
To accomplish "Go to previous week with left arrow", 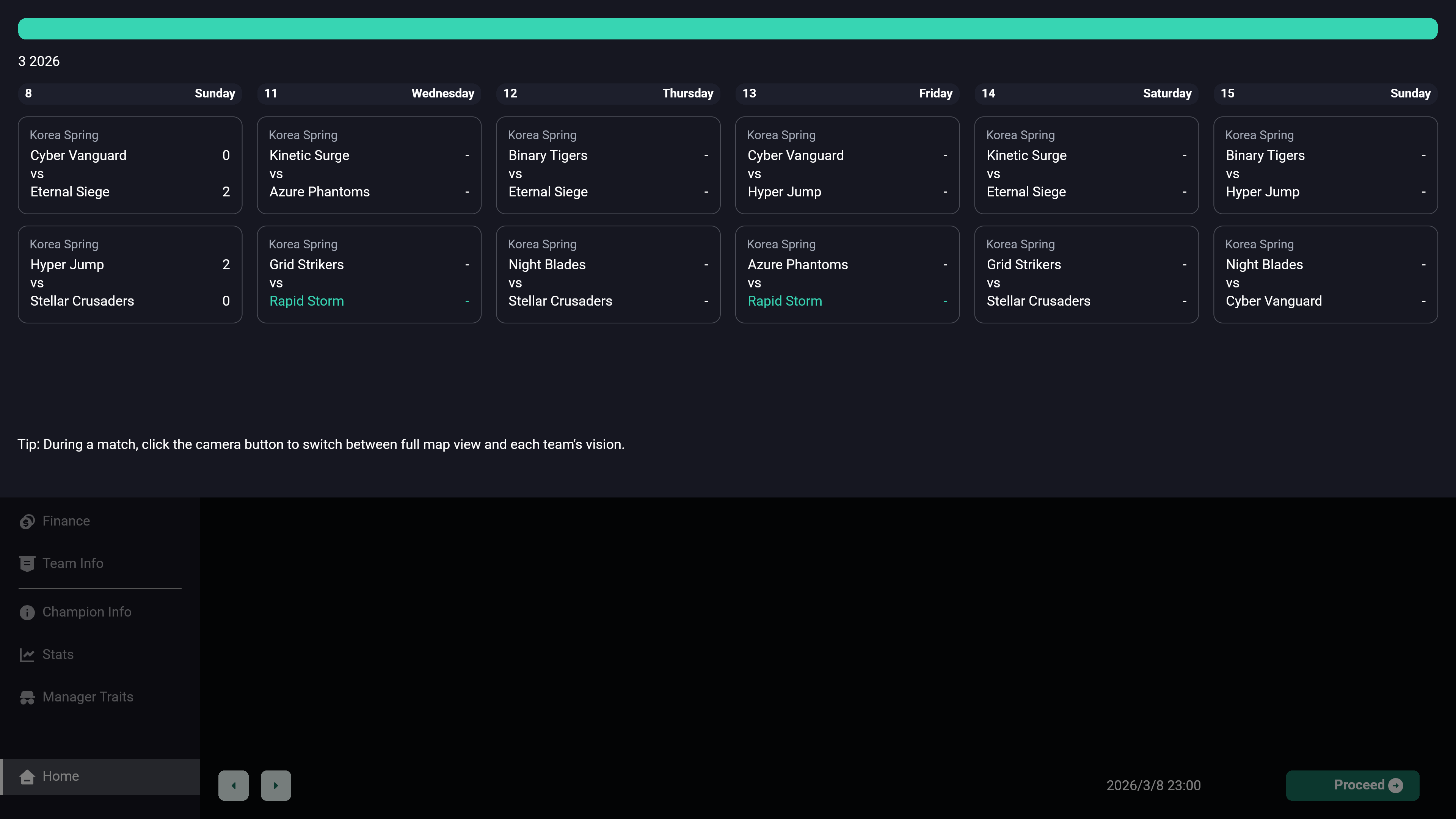I will (x=234, y=785).
